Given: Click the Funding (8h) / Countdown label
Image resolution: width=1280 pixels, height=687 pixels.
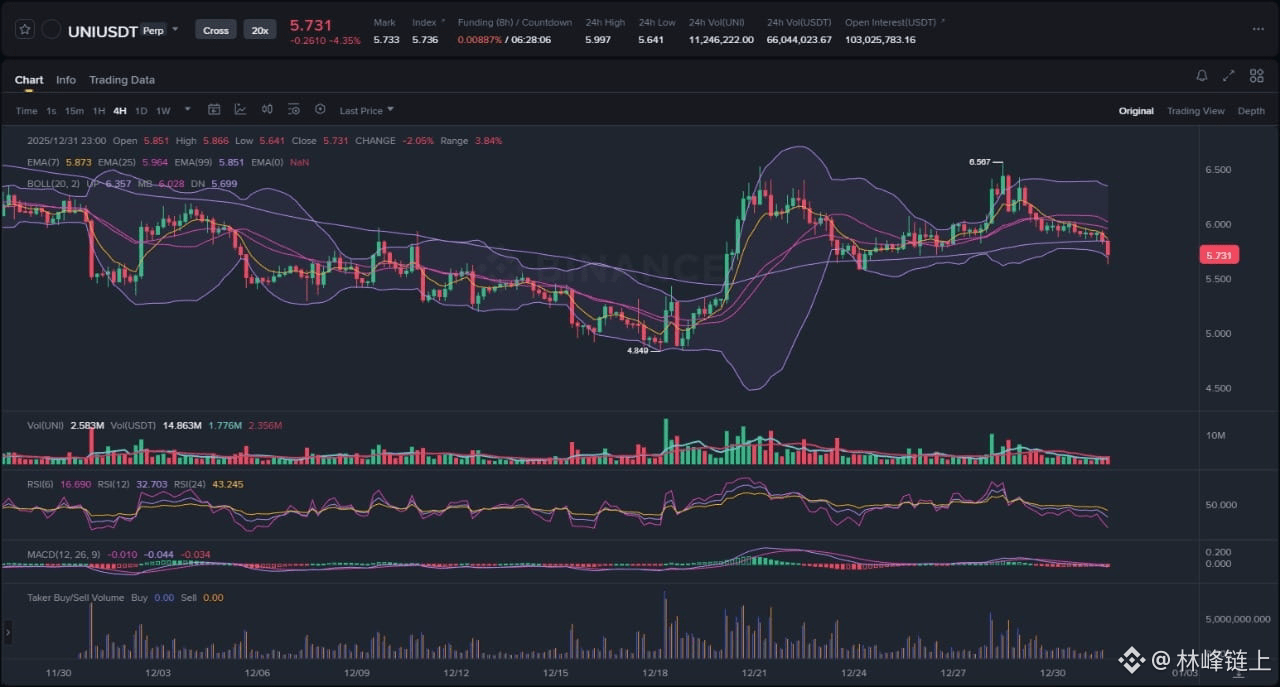Looking at the screenshot, I should pos(515,22).
